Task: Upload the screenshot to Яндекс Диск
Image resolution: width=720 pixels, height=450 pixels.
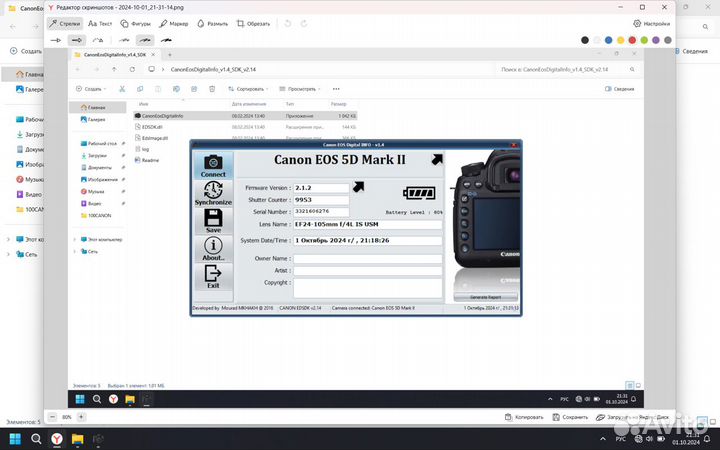Action: pos(632,417)
